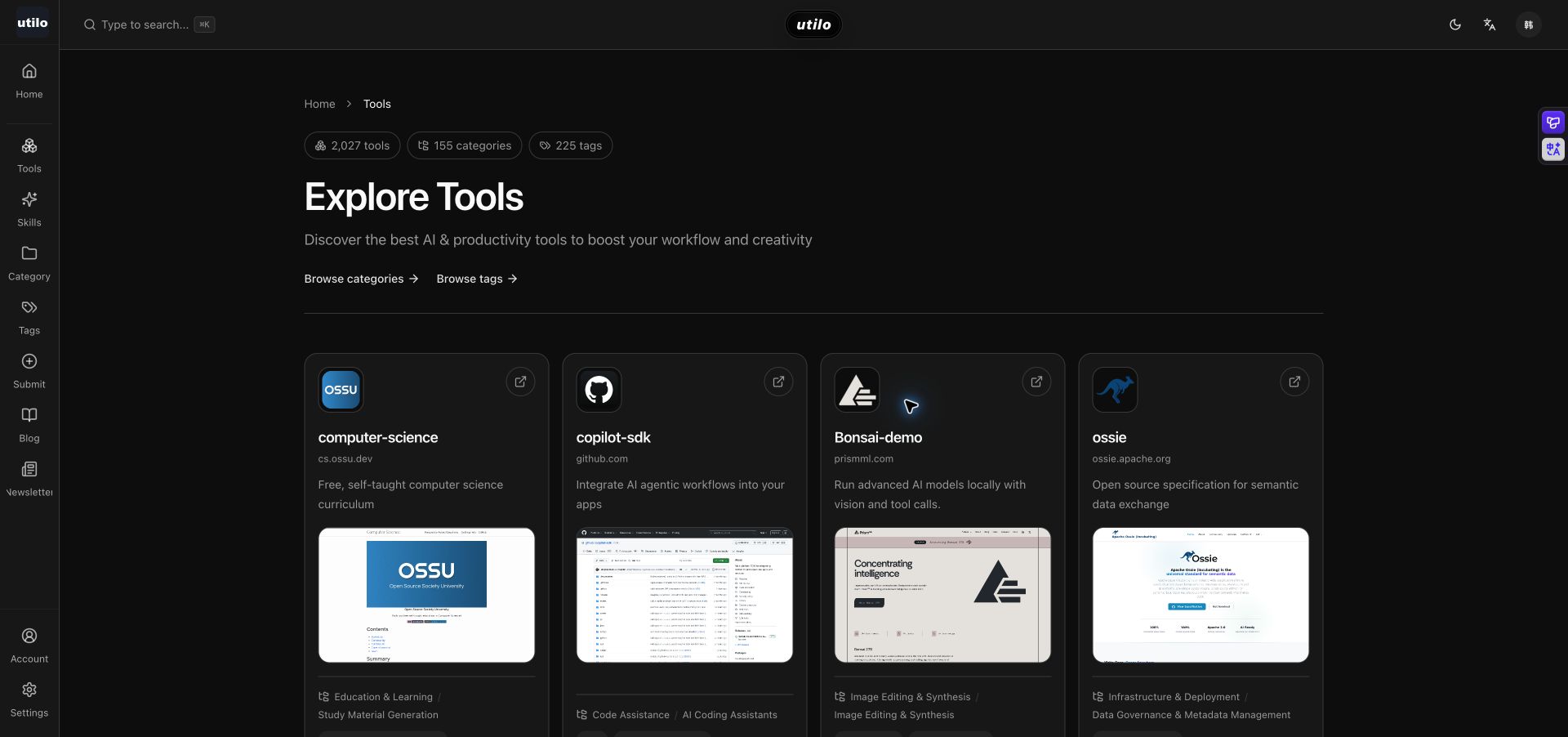Go to Tags in the sidebar
Screen dimensions: 1568x737
pyautogui.click(x=29, y=317)
